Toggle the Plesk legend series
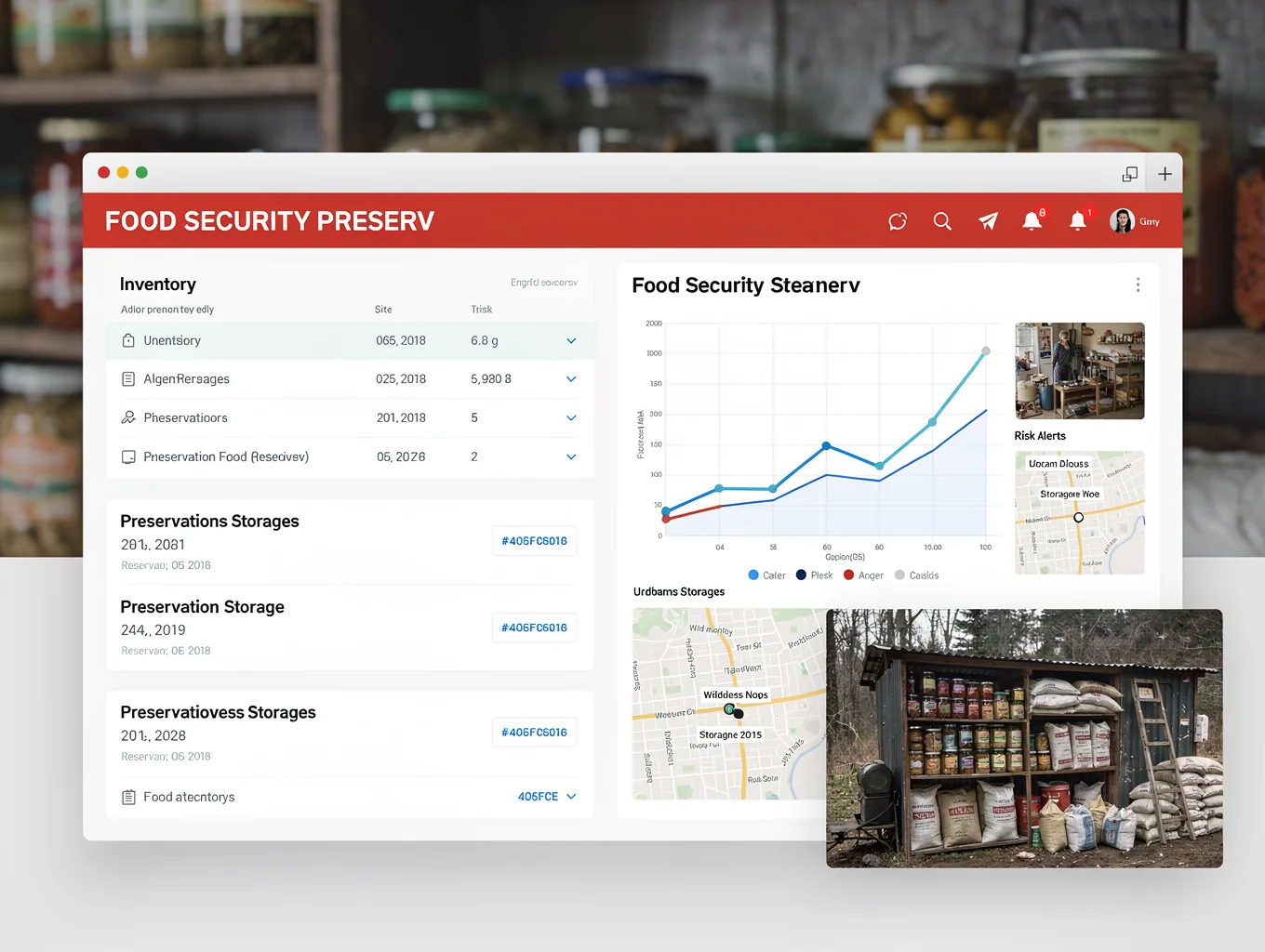The height and width of the screenshot is (952, 1265). click(814, 575)
